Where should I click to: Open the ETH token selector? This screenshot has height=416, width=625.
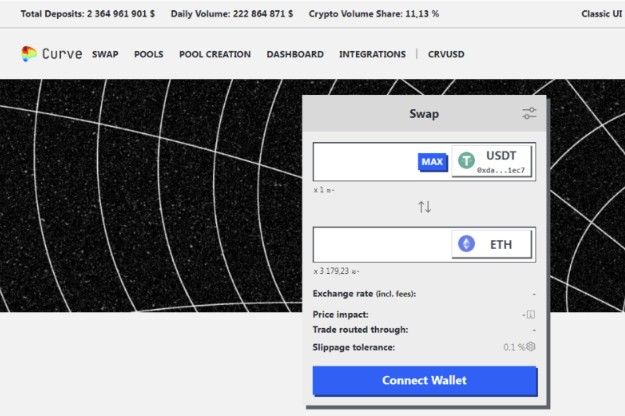(x=492, y=244)
